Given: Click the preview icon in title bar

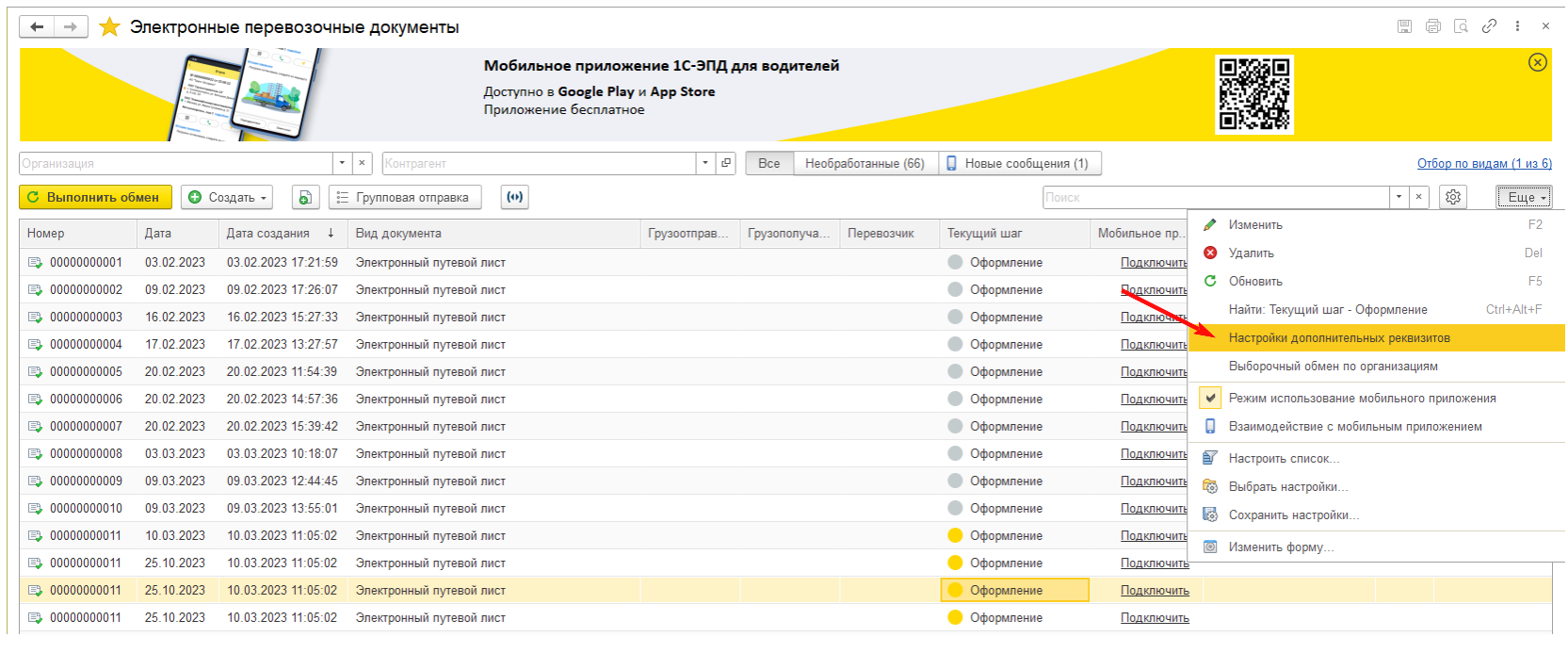Looking at the screenshot, I should pyautogui.click(x=1461, y=26).
